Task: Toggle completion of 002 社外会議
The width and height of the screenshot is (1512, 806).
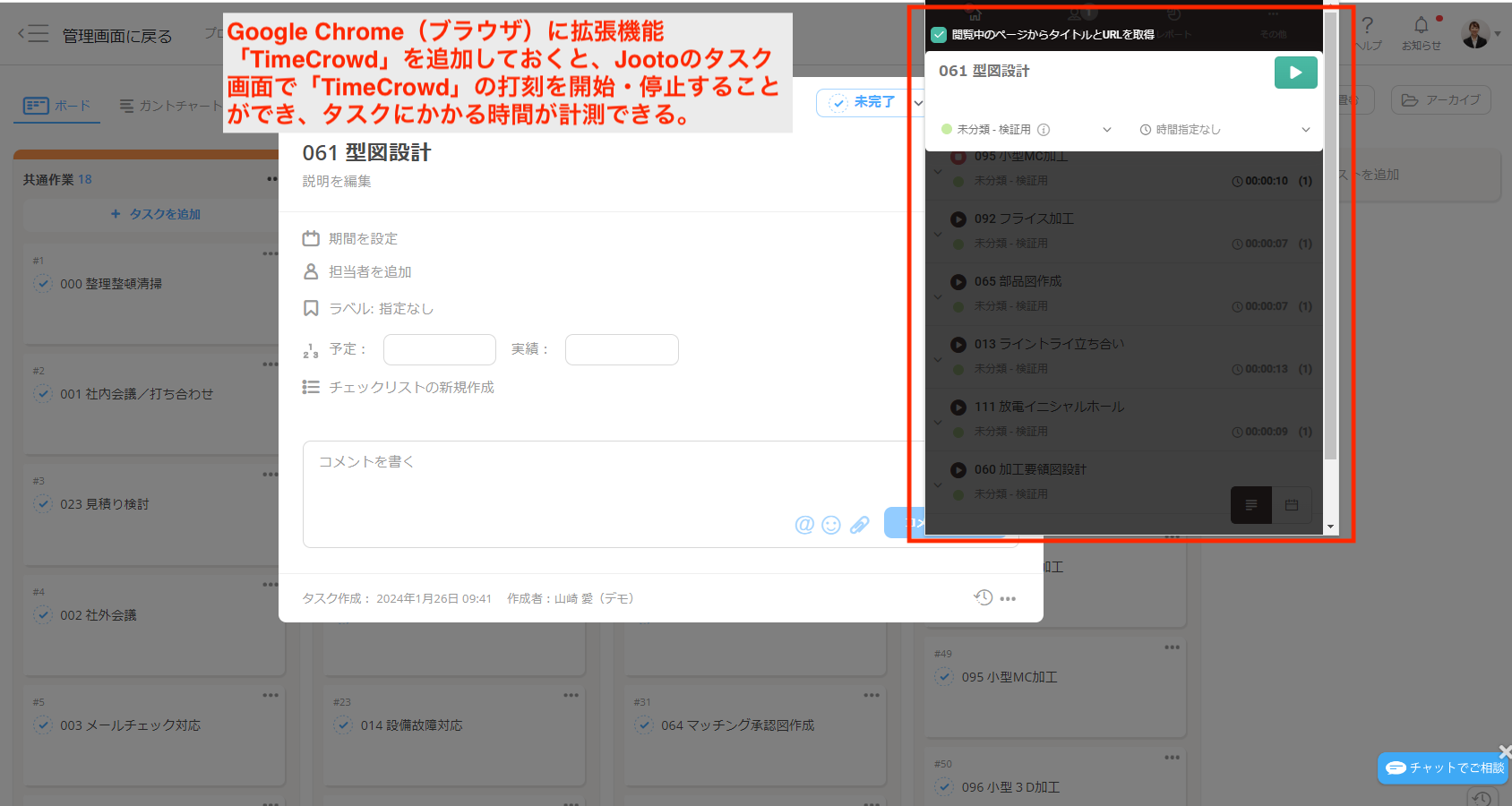Action: pyautogui.click(x=42, y=614)
